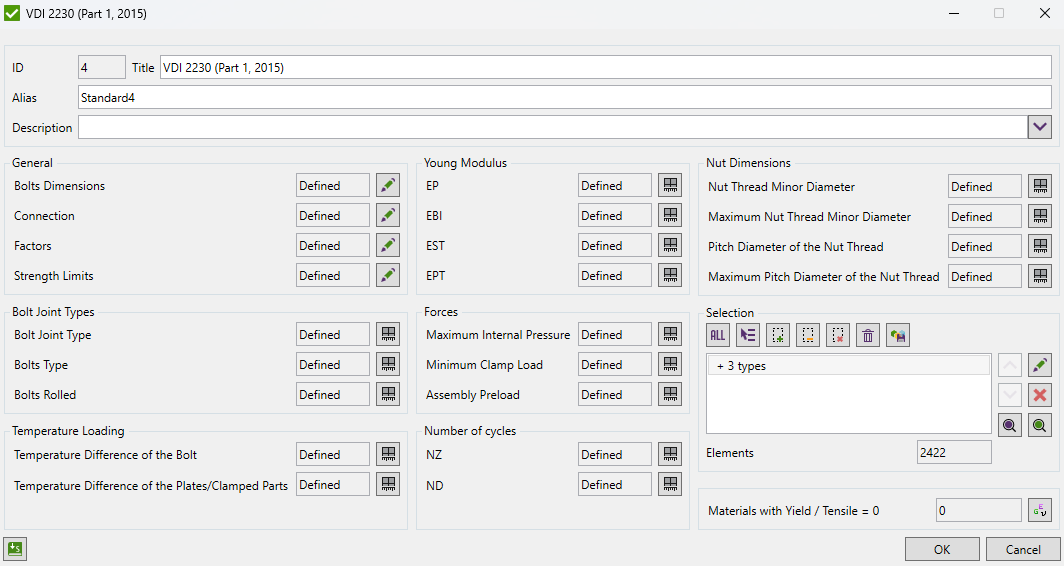The image size is (1064, 566).
Task: Click the select-from-list icon with cursor
Action: point(748,335)
